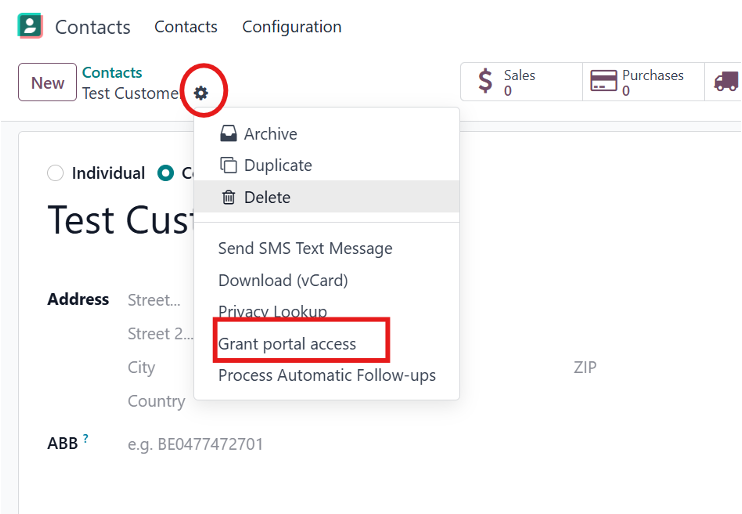Click the Duplicate copy icon
This screenshot has width=742, height=514.
(x=228, y=166)
